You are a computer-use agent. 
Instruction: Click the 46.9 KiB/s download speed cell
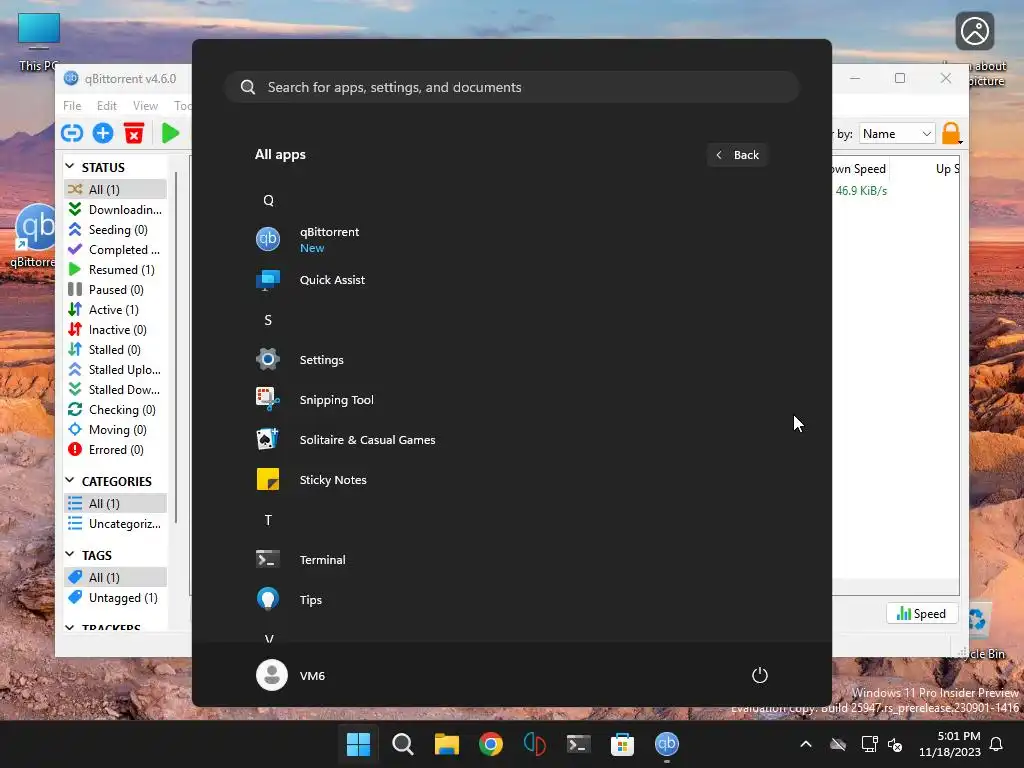point(861,191)
